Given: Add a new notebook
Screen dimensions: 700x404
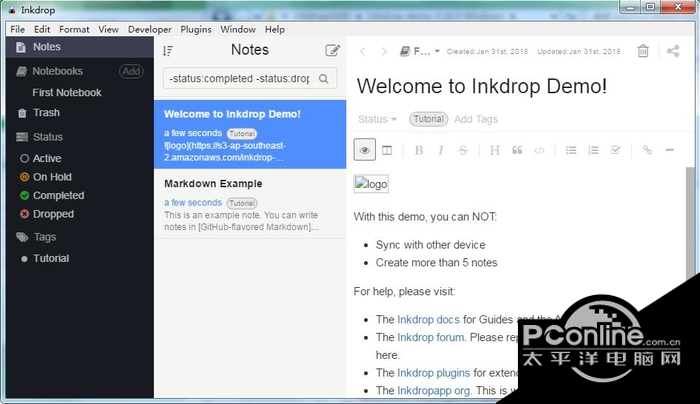Looking at the screenshot, I should (x=131, y=71).
